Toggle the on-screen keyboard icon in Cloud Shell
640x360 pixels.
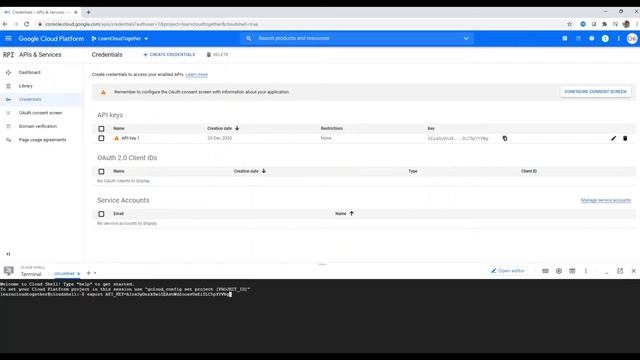click(x=545, y=271)
